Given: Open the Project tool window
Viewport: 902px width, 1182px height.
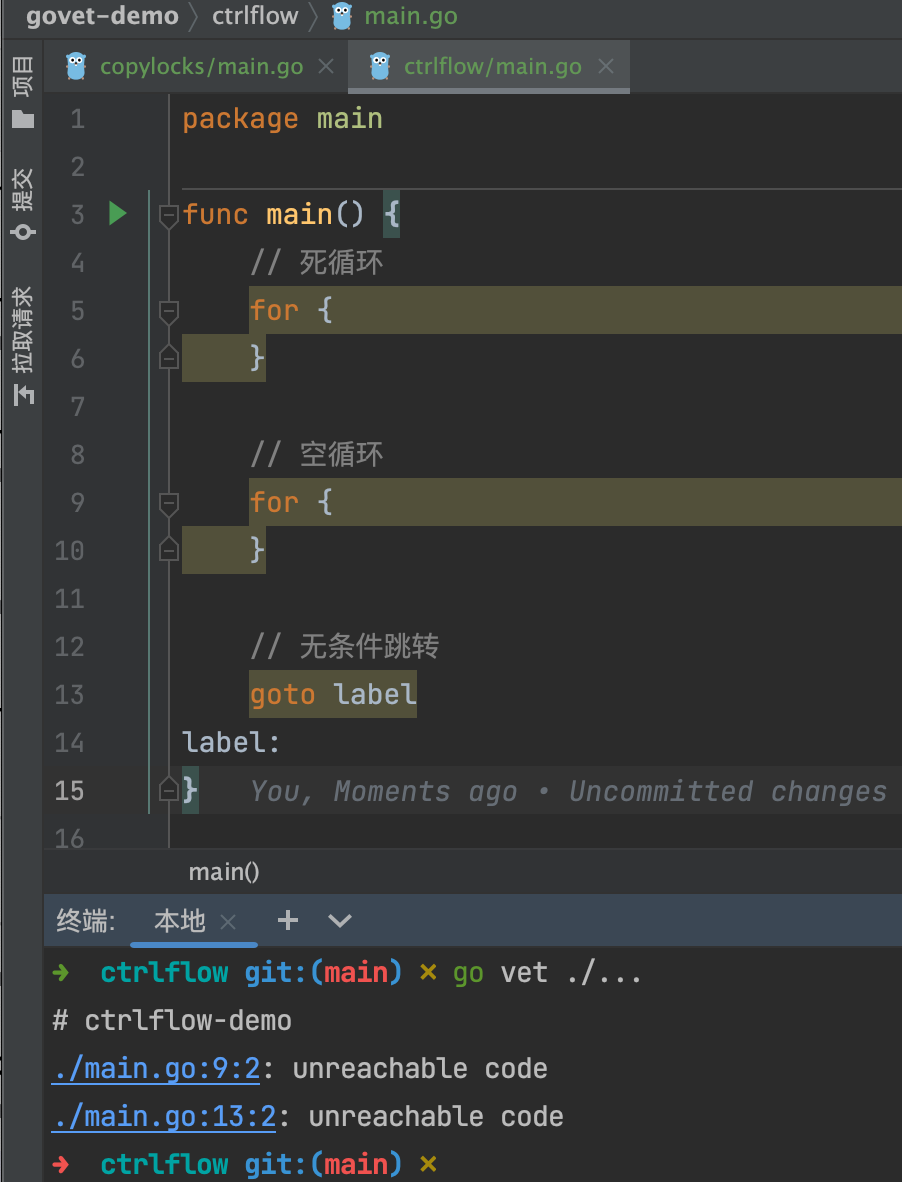Looking at the screenshot, I should tap(22, 91).
